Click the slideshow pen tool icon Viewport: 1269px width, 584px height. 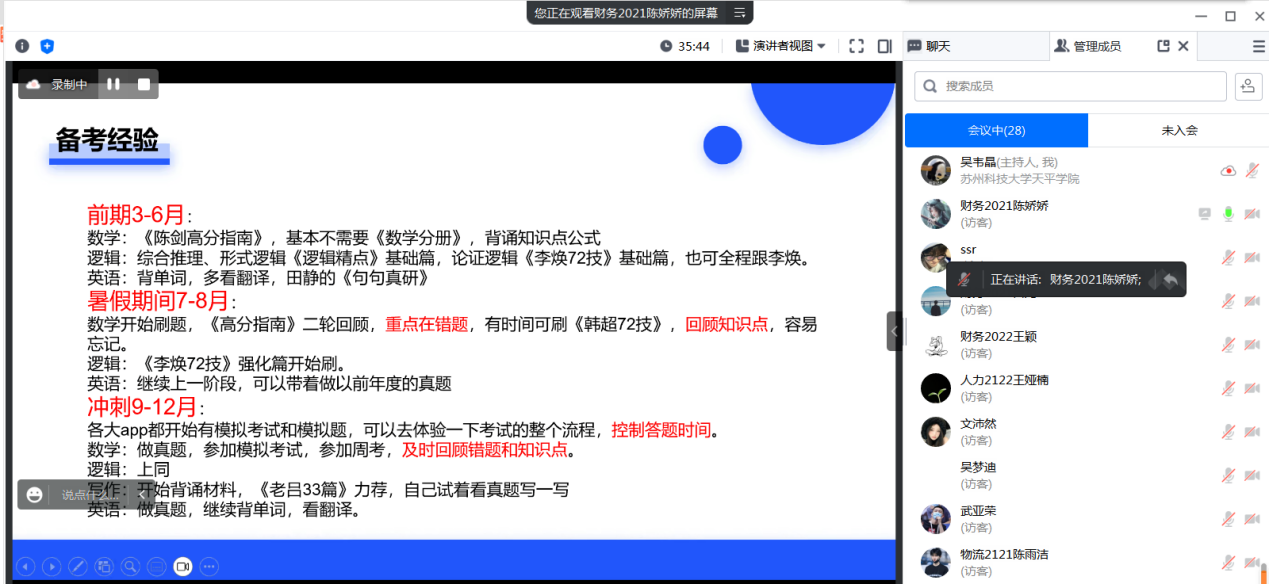click(77, 566)
